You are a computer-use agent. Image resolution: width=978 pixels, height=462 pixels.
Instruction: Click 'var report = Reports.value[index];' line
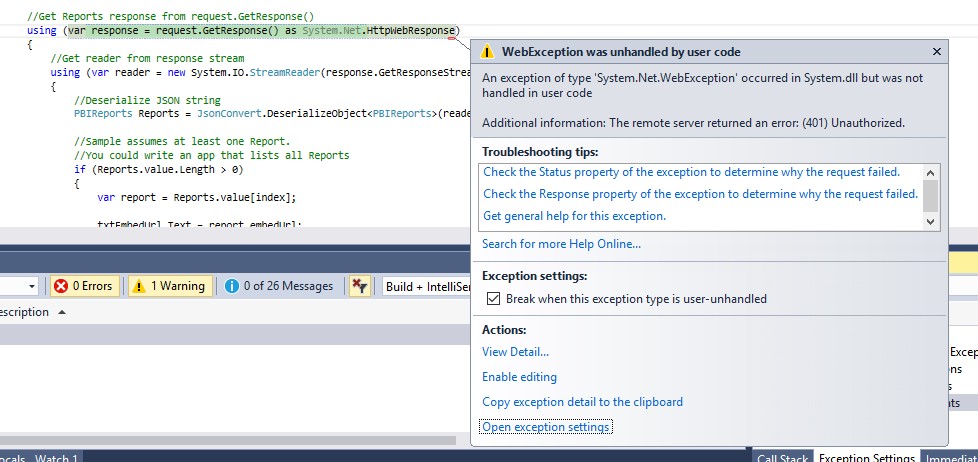coord(196,197)
